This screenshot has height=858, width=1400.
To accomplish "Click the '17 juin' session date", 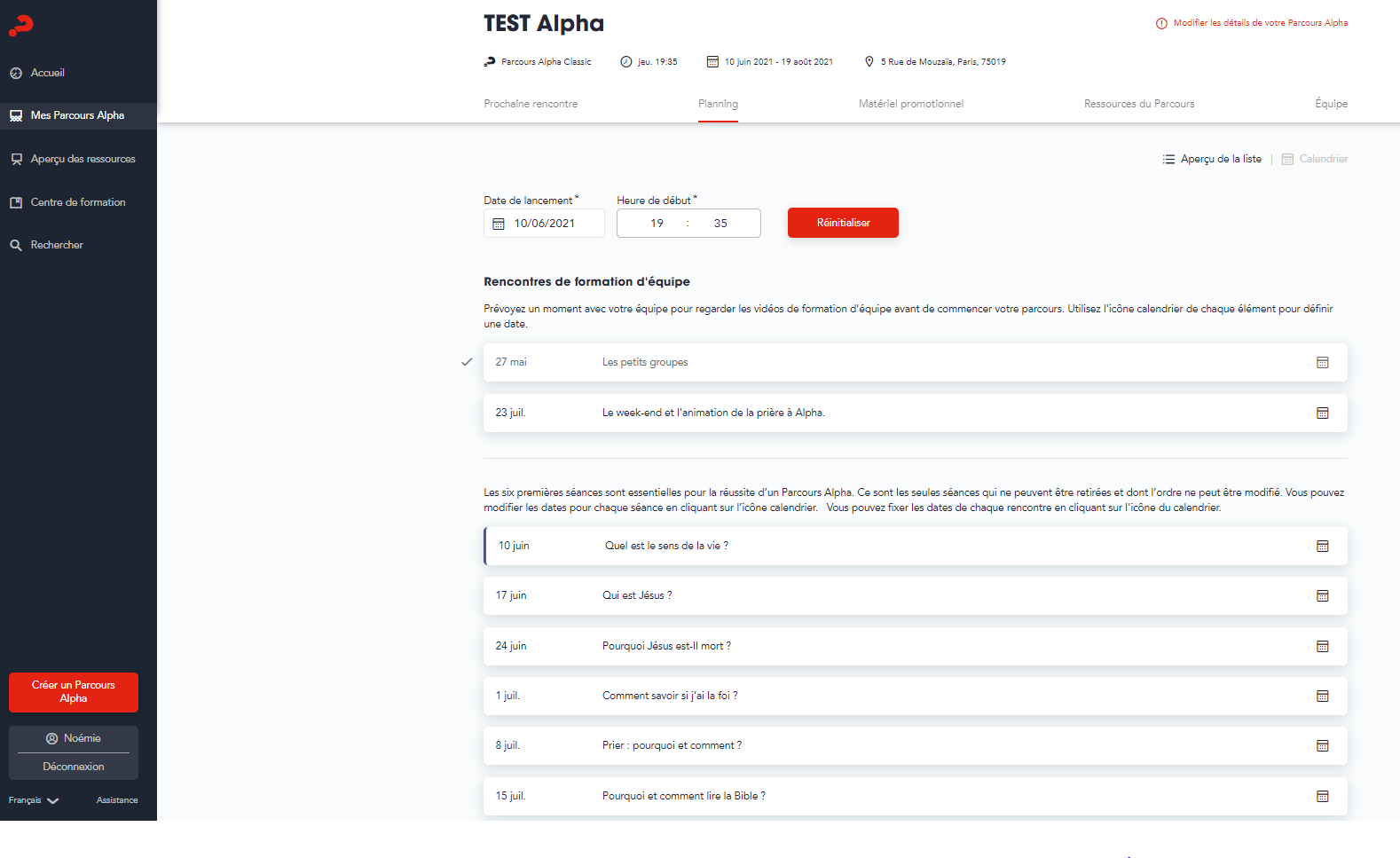I will tap(511, 595).
